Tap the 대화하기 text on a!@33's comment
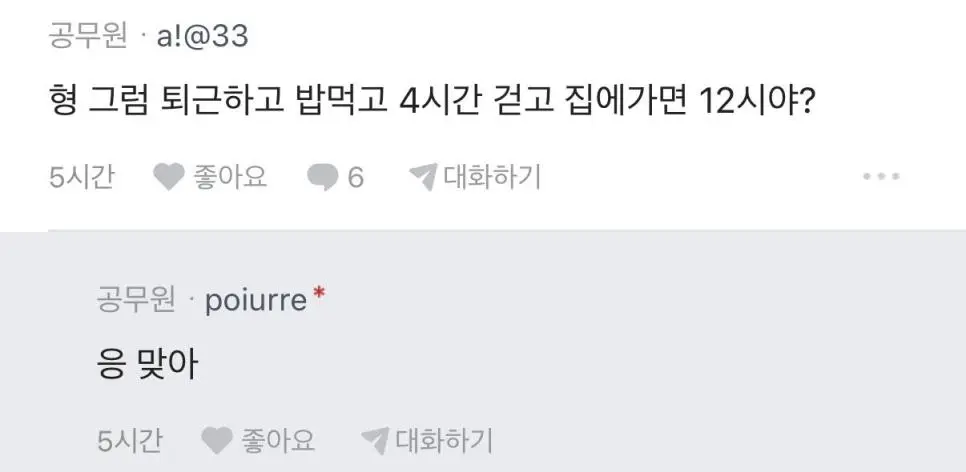Viewport: 966px width, 472px height. click(491, 178)
